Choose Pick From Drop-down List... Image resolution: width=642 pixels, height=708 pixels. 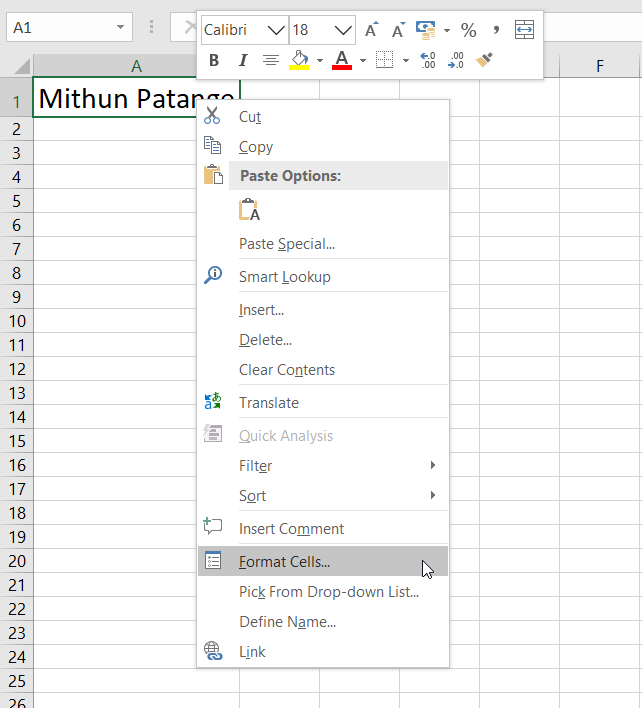[x=323, y=592]
